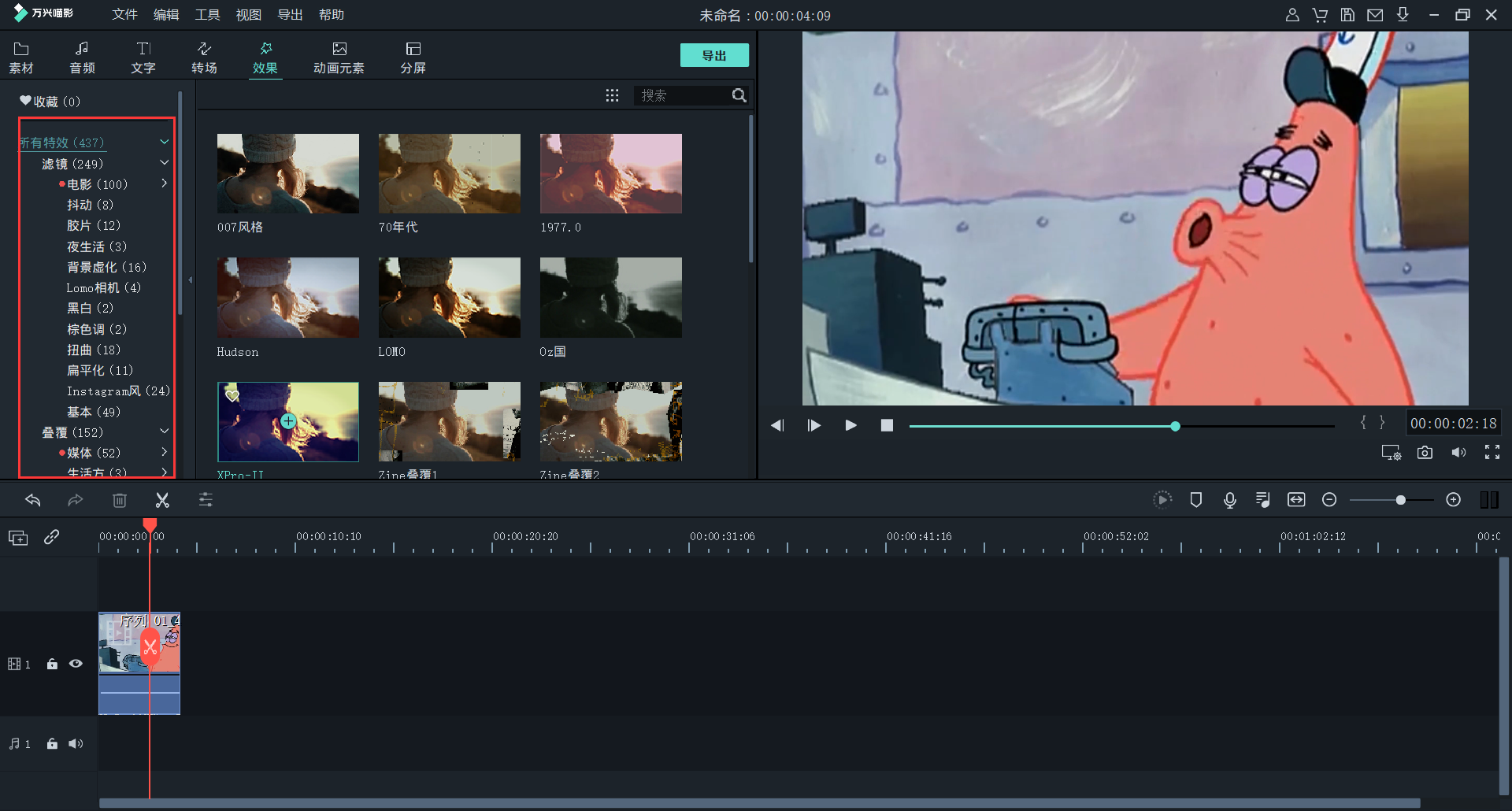Mute audio track 1 speaker icon
Viewport: 1512px width, 811px height.
76,744
